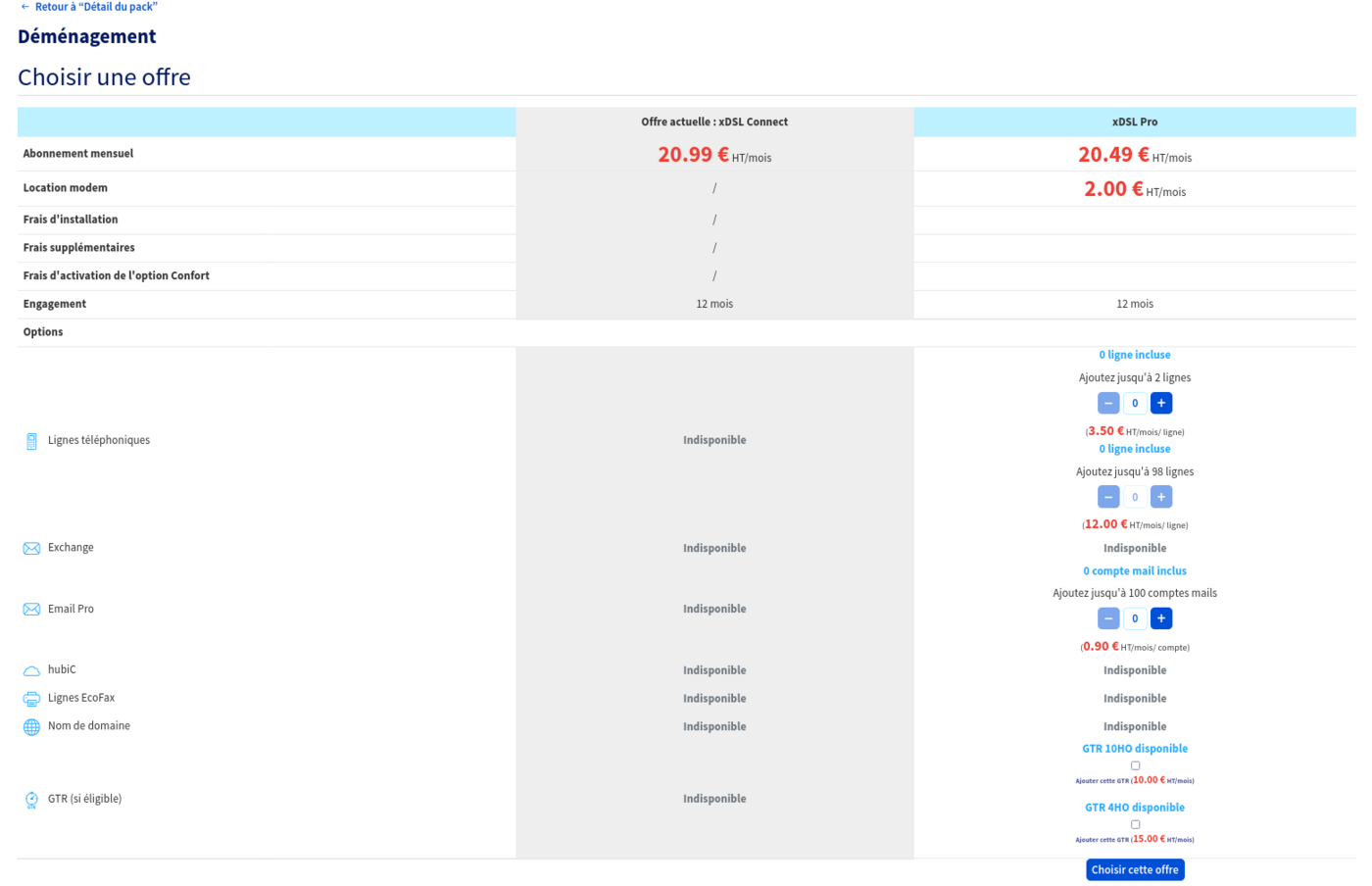The image size is (1372, 886).
Task: Click the printer icon beside Lignes EcoFax
Action: click(x=31, y=699)
